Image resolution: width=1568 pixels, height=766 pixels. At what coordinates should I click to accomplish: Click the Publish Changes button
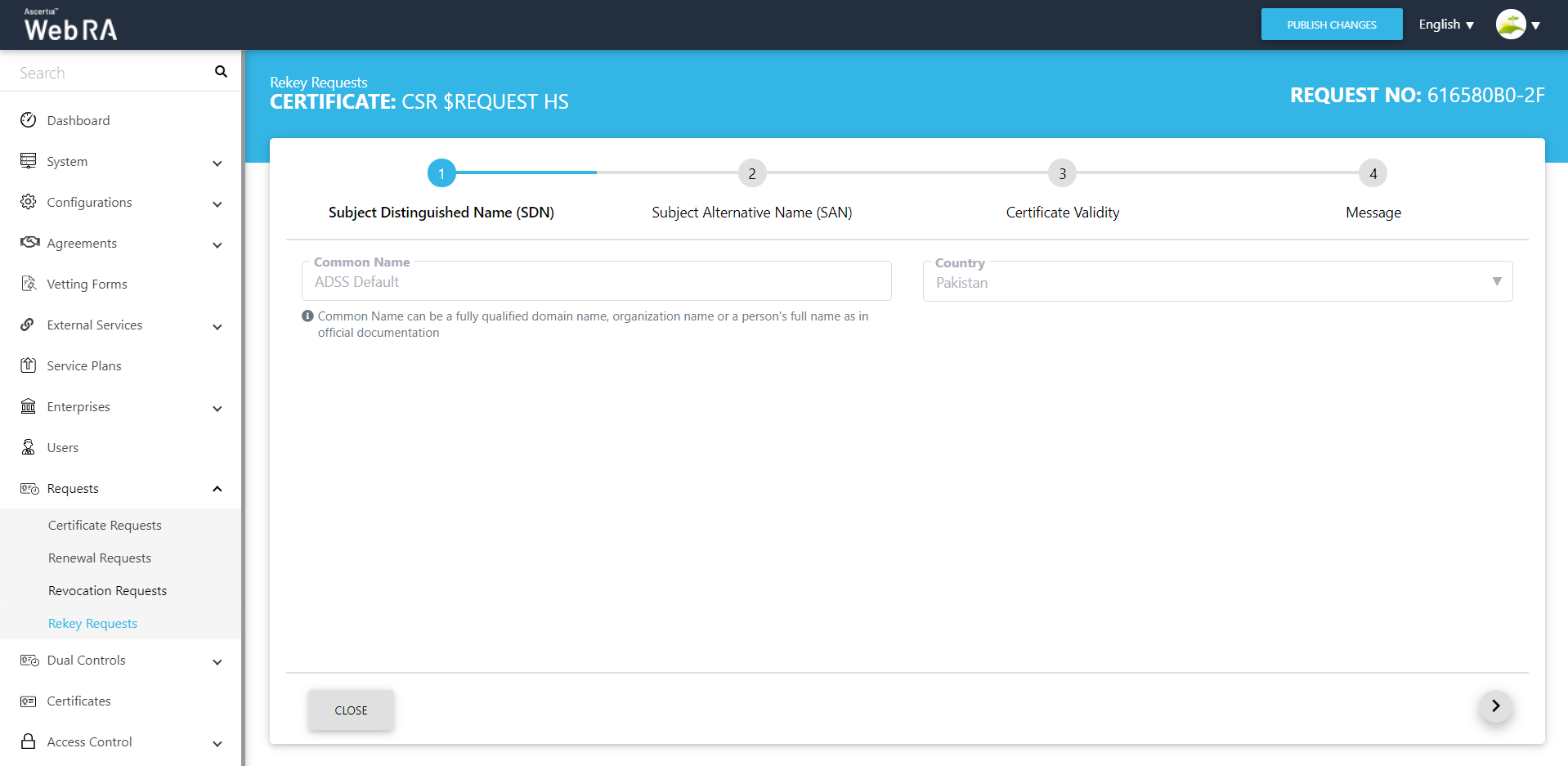[1331, 25]
